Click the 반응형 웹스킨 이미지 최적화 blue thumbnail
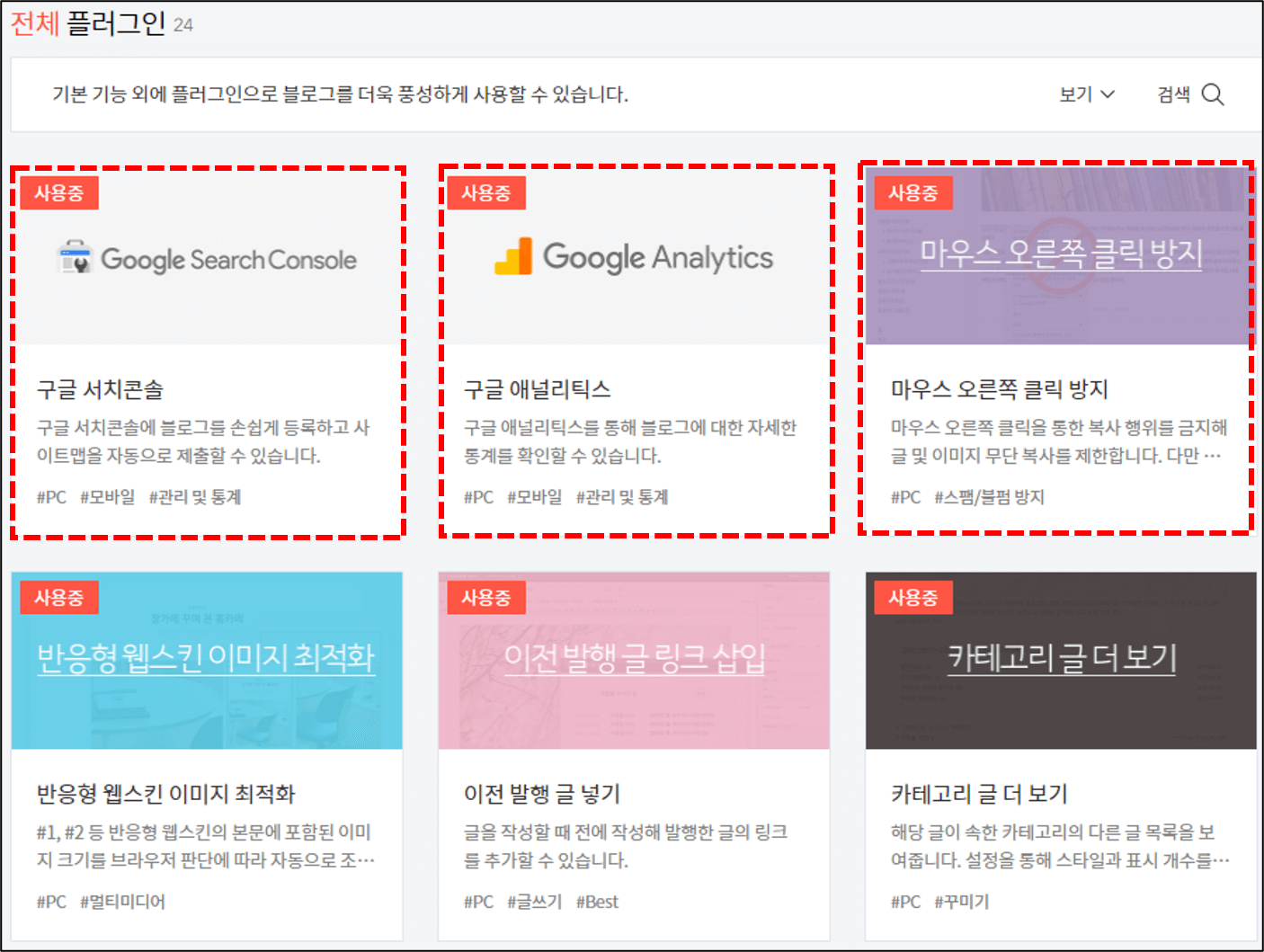The width and height of the screenshot is (1264, 952). 206,661
